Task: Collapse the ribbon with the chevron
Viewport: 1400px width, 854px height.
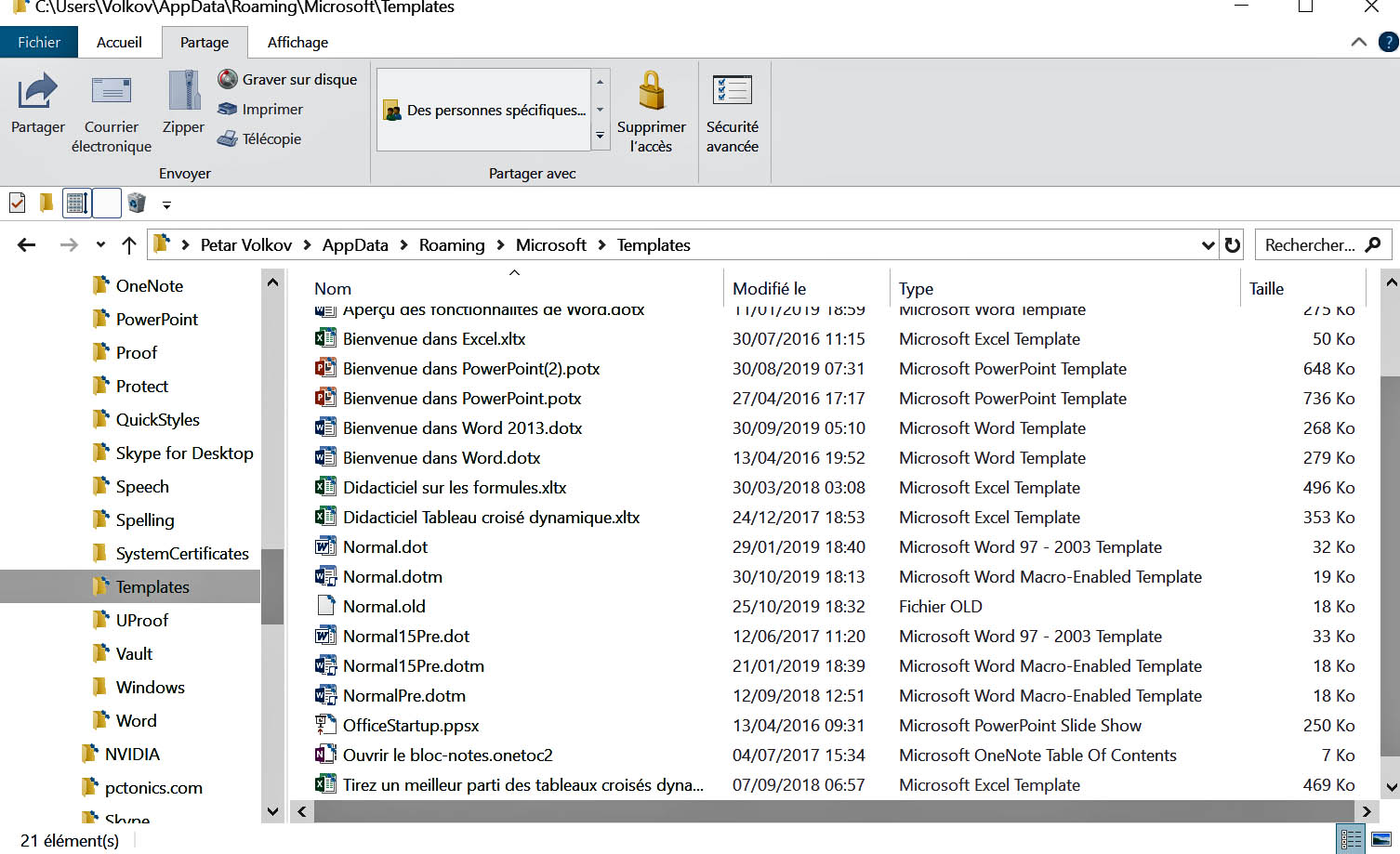Action: click(1358, 42)
